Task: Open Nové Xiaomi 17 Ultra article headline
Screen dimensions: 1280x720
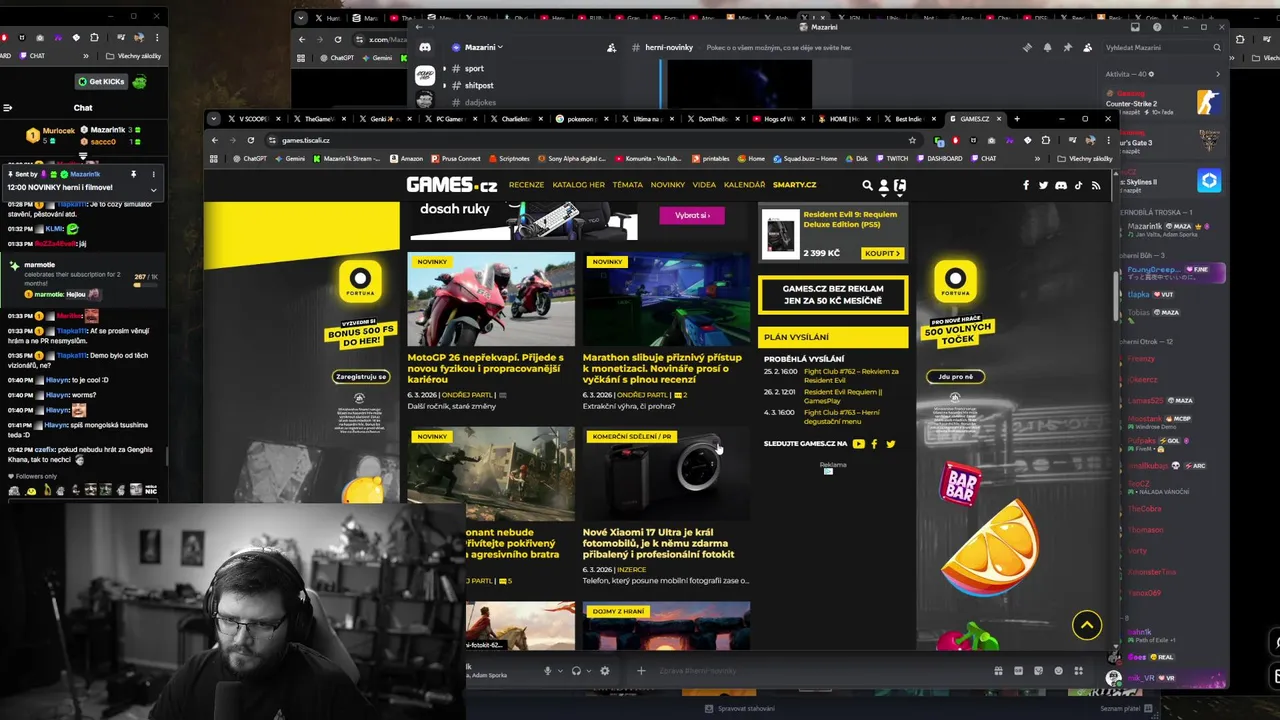Action: pos(660,543)
